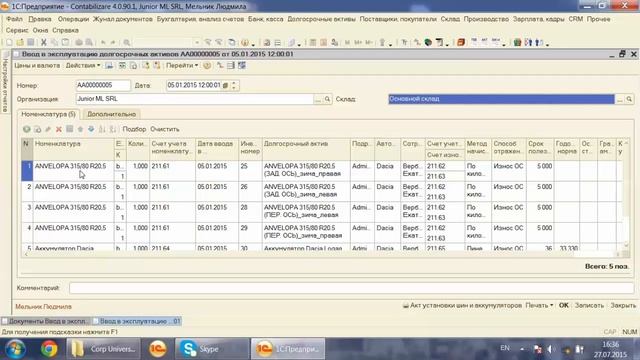The width and height of the screenshot is (640, 360).
Task: Click the table horizontal scrollbar
Action: coord(322,254)
